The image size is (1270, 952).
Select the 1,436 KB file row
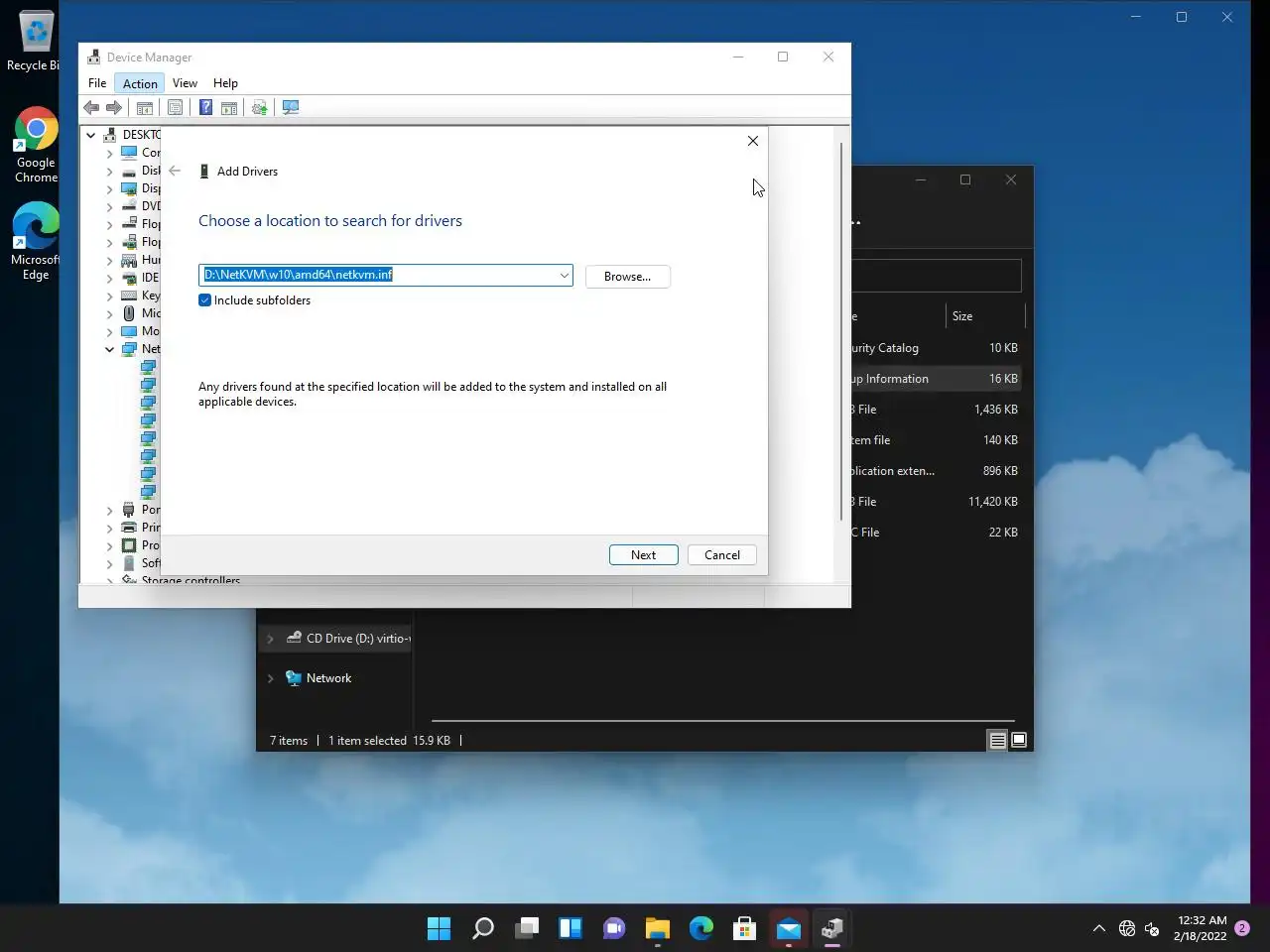[938, 410]
